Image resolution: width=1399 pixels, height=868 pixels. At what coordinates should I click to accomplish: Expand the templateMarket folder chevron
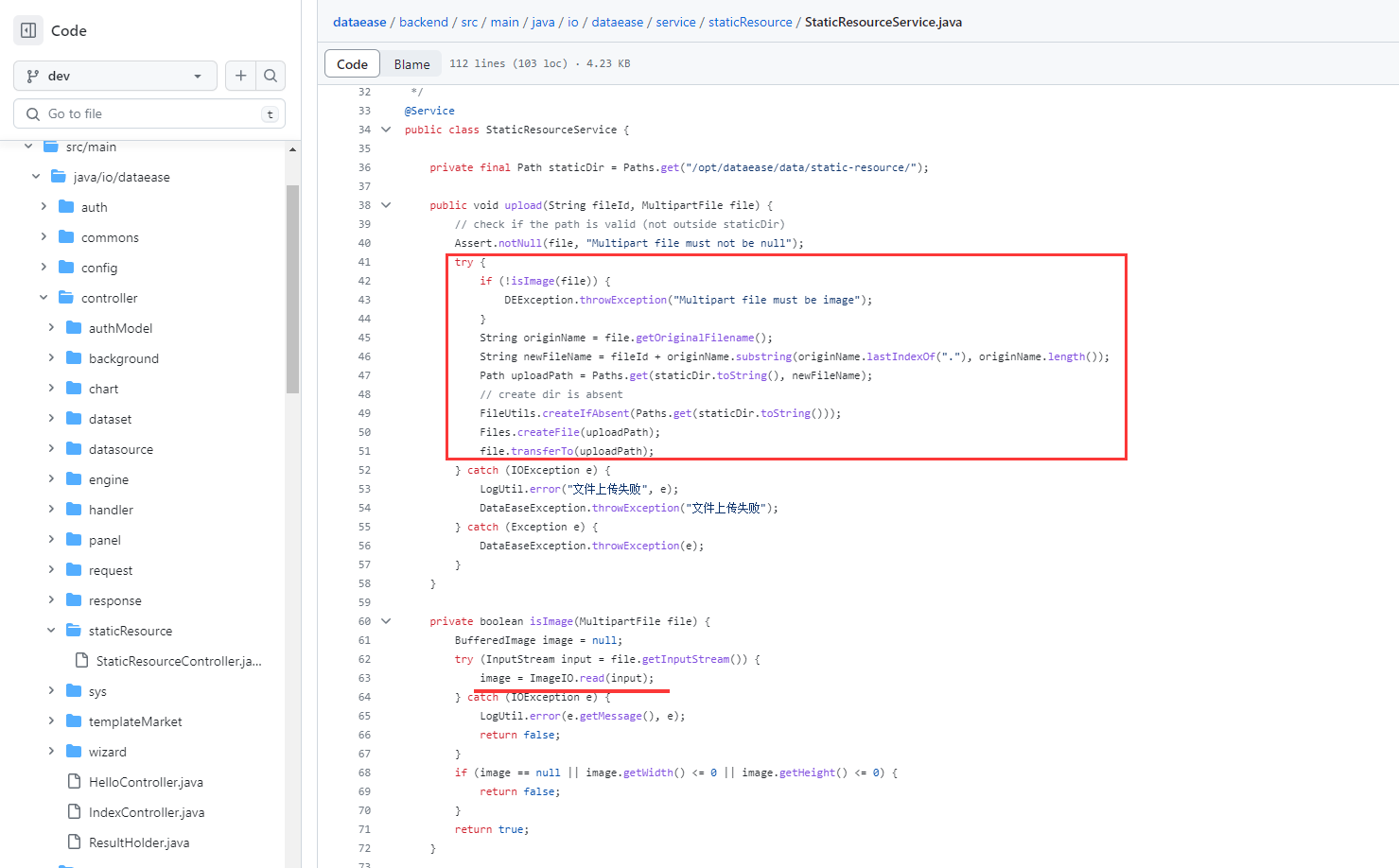click(51, 721)
